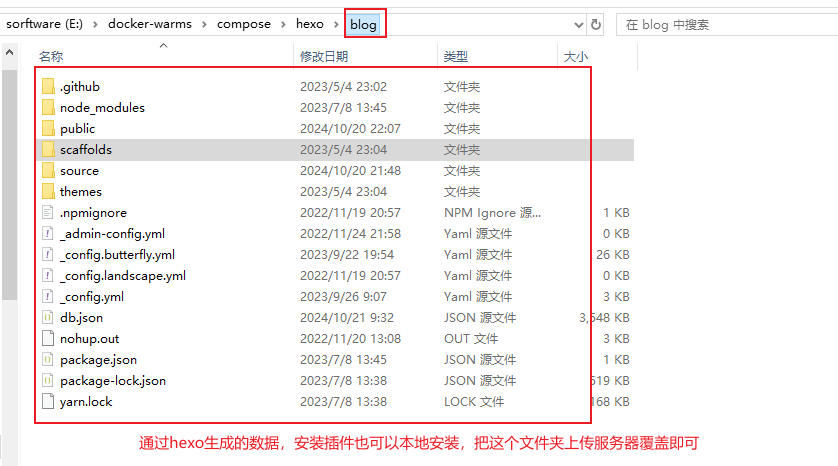
Task: Select the source folder name
Action: (79, 170)
